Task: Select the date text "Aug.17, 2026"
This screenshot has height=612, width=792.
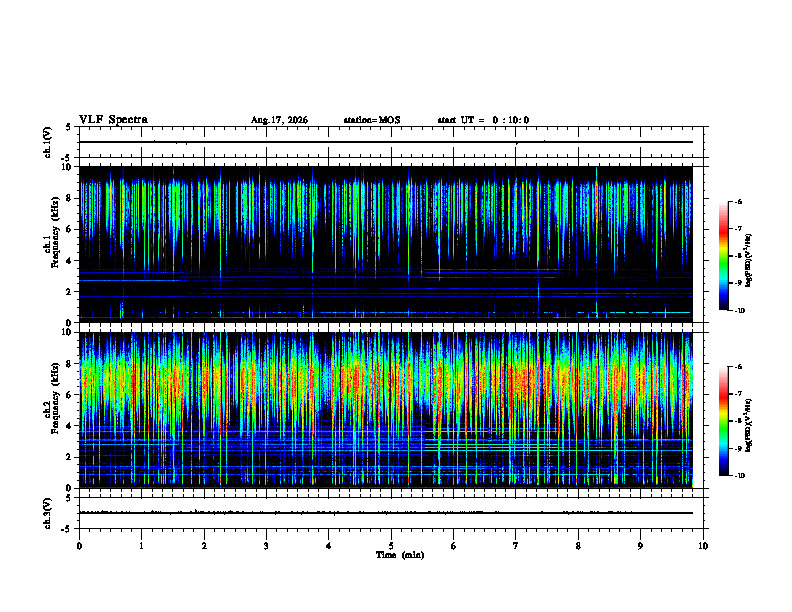Action: (x=279, y=120)
